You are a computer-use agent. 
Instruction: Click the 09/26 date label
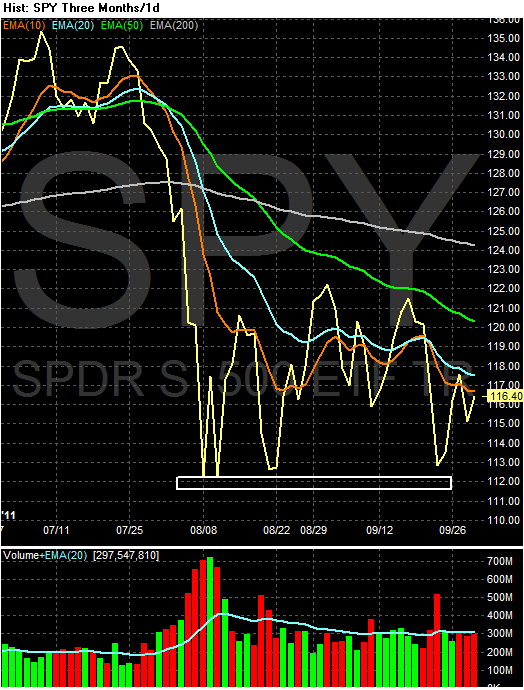click(x=452, y=529)
